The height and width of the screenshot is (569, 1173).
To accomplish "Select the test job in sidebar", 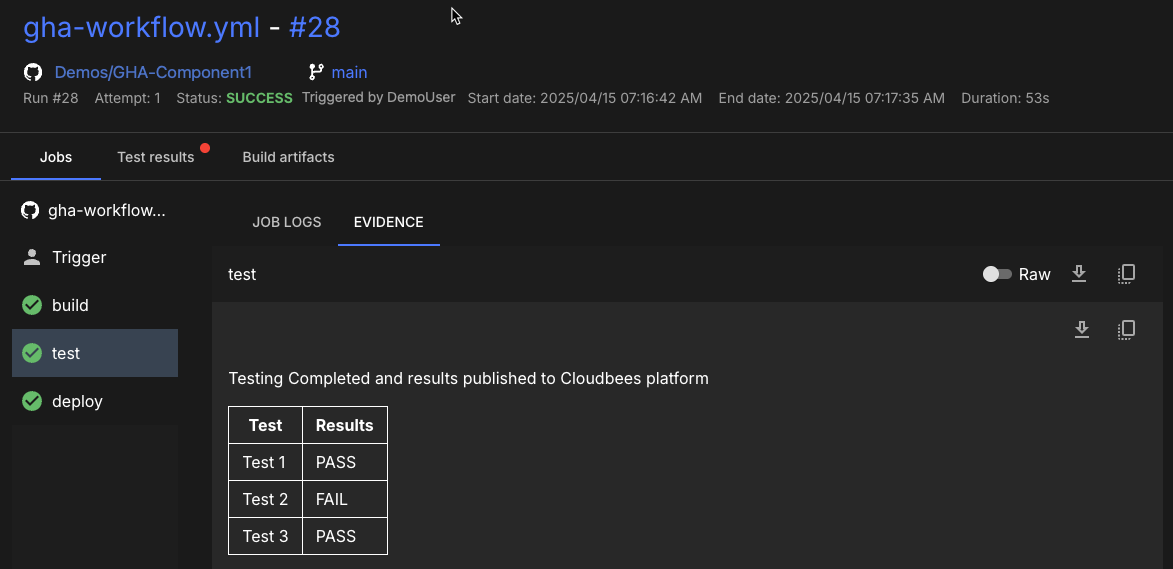I will pos(95,353).
